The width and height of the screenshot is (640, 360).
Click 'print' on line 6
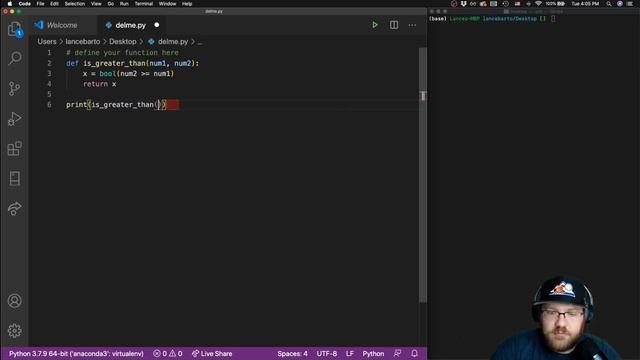(x=76, y=105)
